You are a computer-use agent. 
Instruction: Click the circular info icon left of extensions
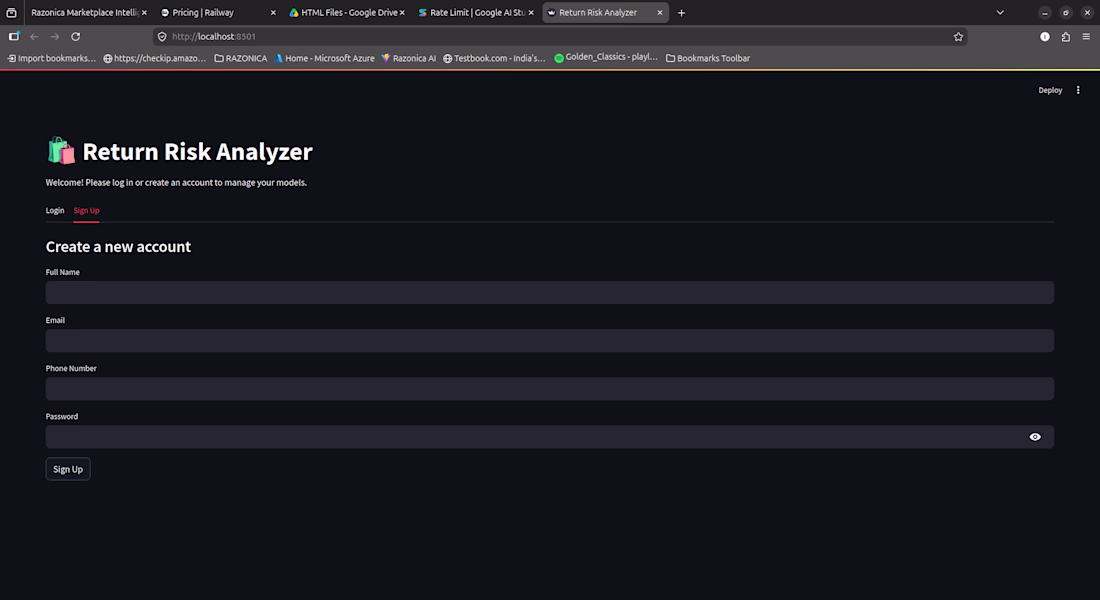click(1045, 36)
